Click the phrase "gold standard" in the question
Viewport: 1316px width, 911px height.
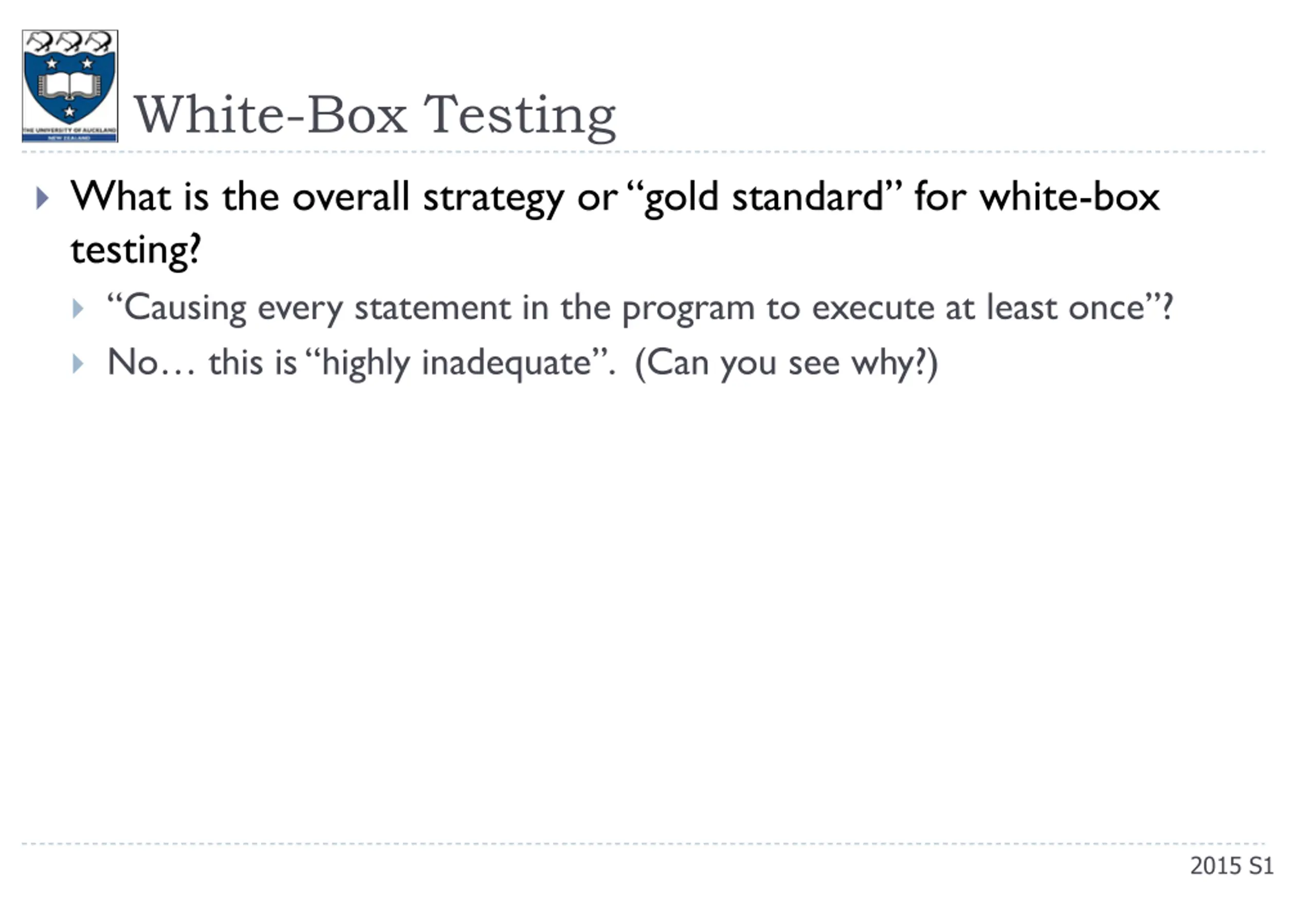click(x=765, y=198)
